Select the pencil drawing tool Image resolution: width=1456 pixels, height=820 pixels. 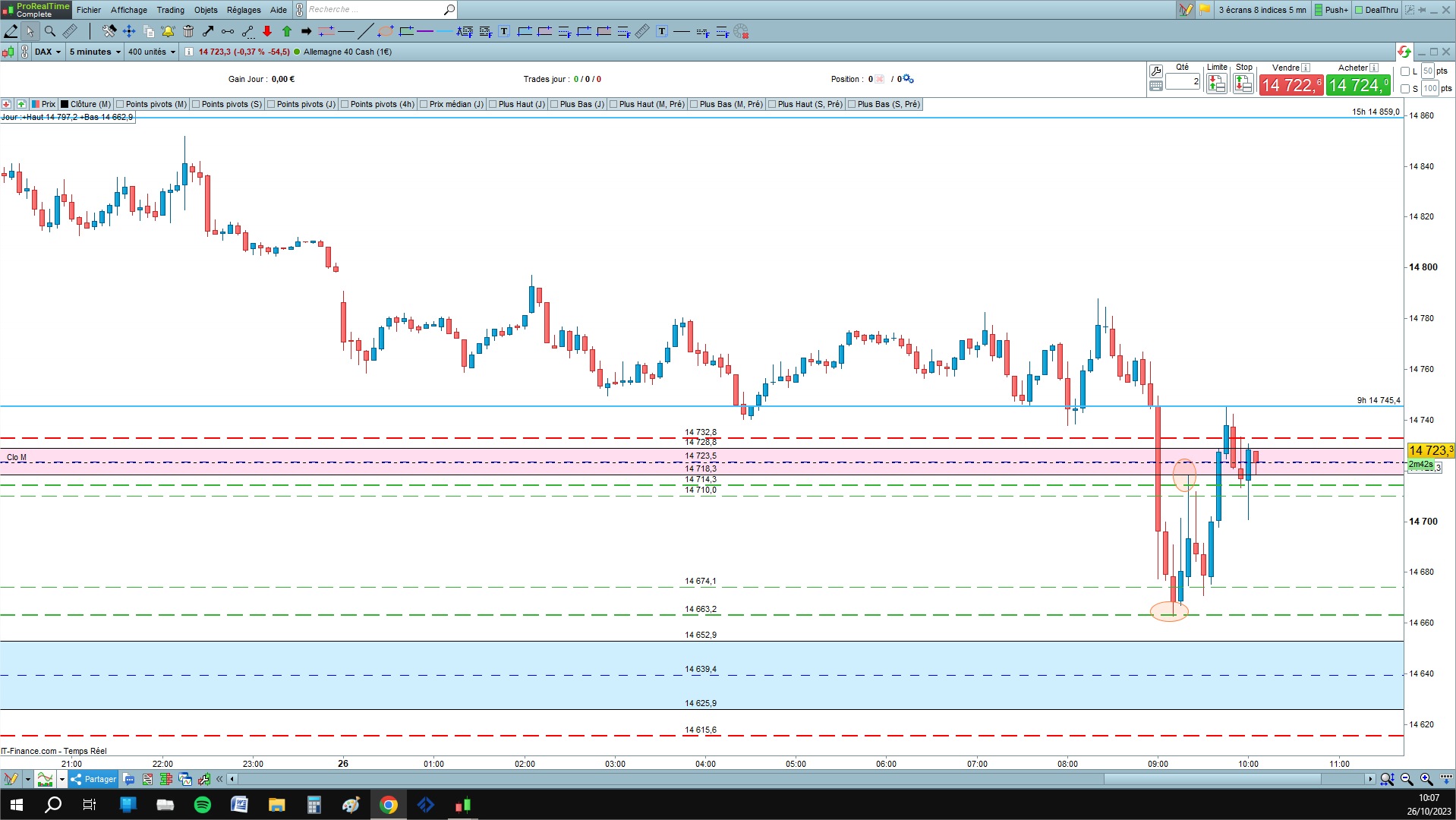pyautogui.click(x=11, y=31)
